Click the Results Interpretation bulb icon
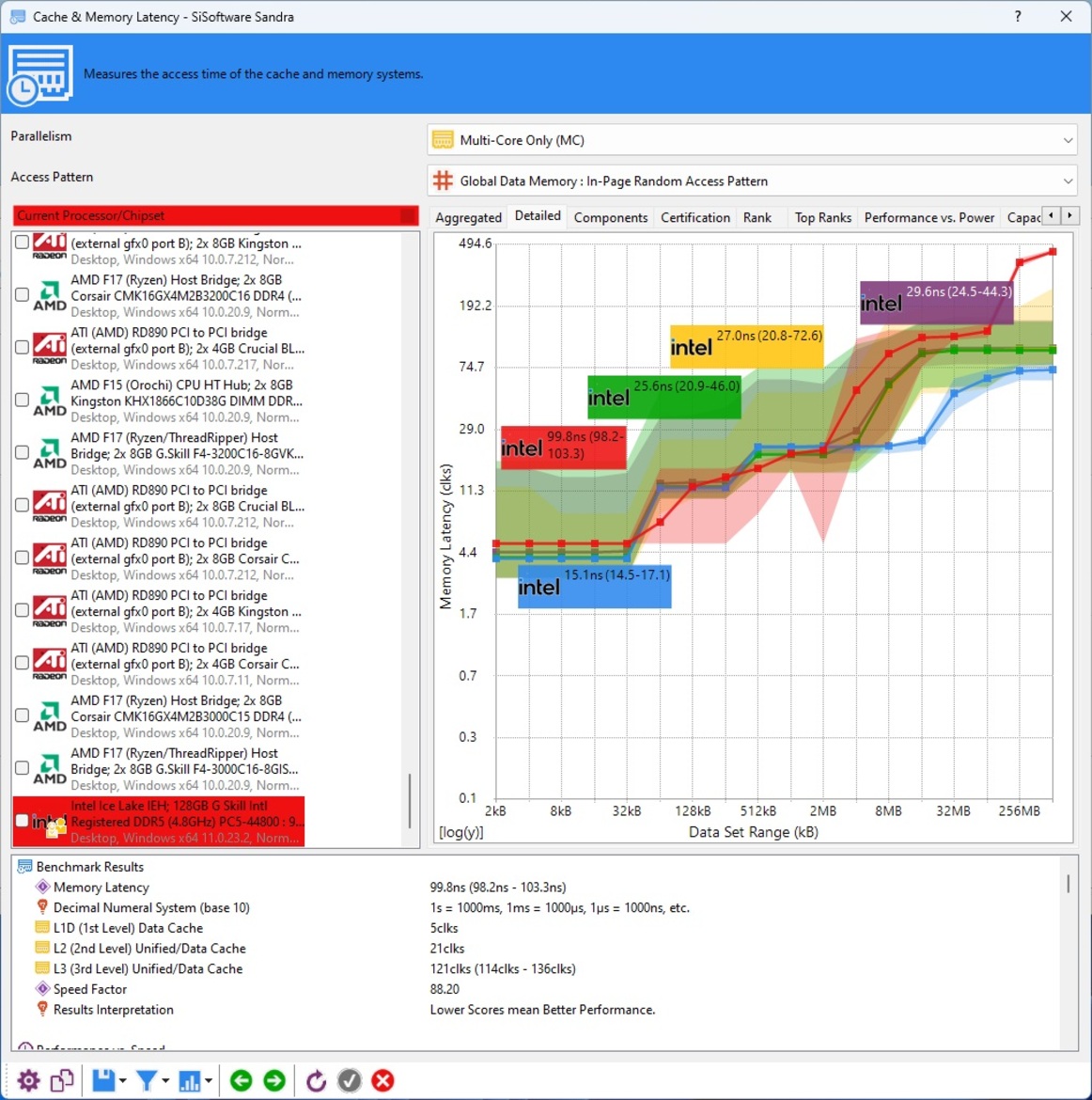Viewport: 1092px width, 1100px height. (x=42, y=1009)
